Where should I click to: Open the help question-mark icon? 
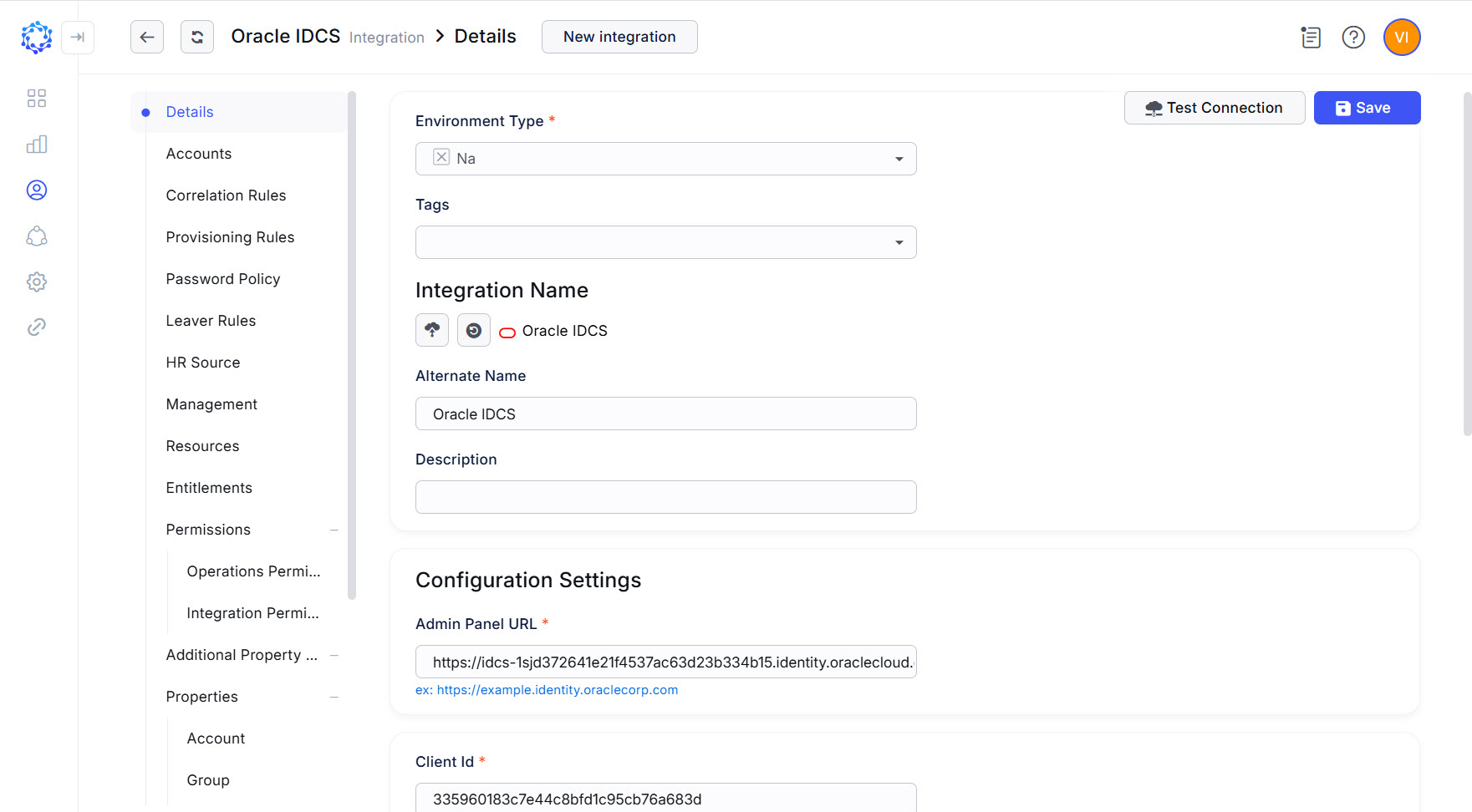(1353, 38)
